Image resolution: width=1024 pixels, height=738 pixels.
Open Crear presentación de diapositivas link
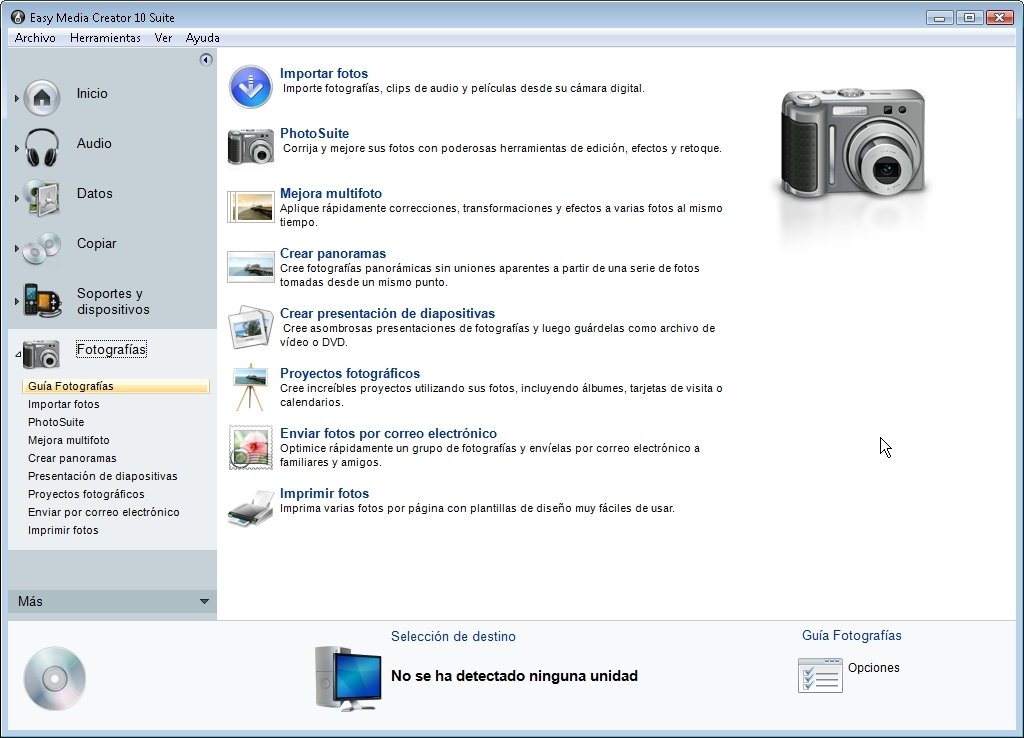click(x=388, y=313)
